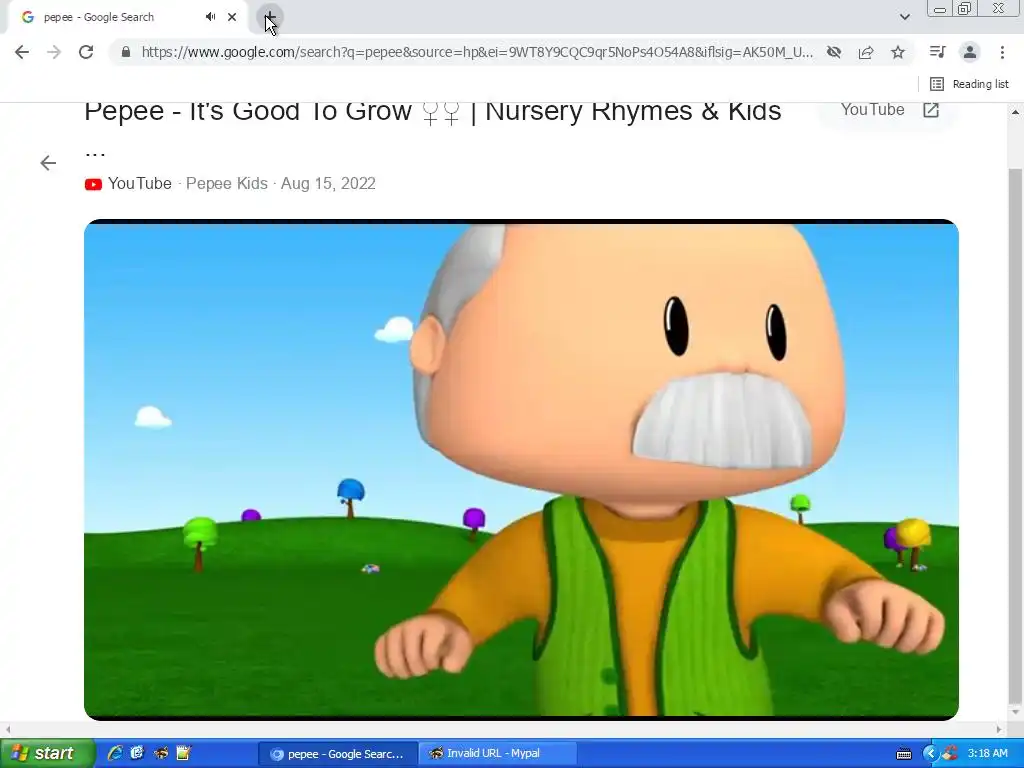This screenshot has width=1024, height=768.
Task: Click the address bar URL text
Action: click(477, 52)
